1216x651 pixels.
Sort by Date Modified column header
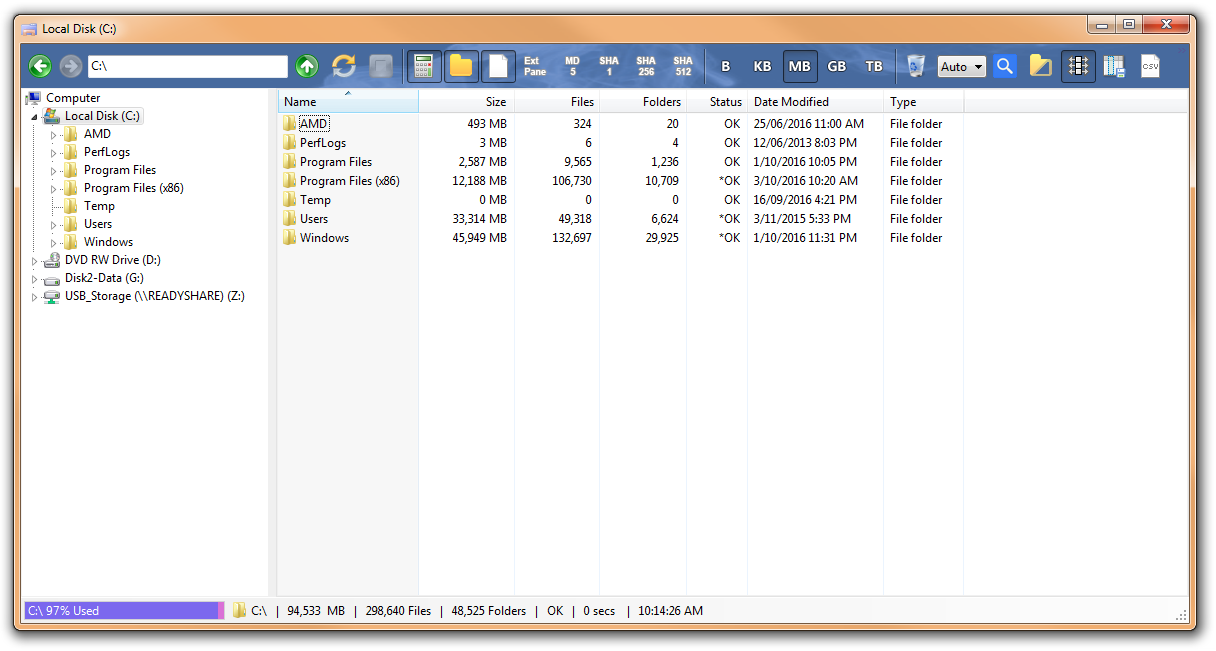pos(815,102)
